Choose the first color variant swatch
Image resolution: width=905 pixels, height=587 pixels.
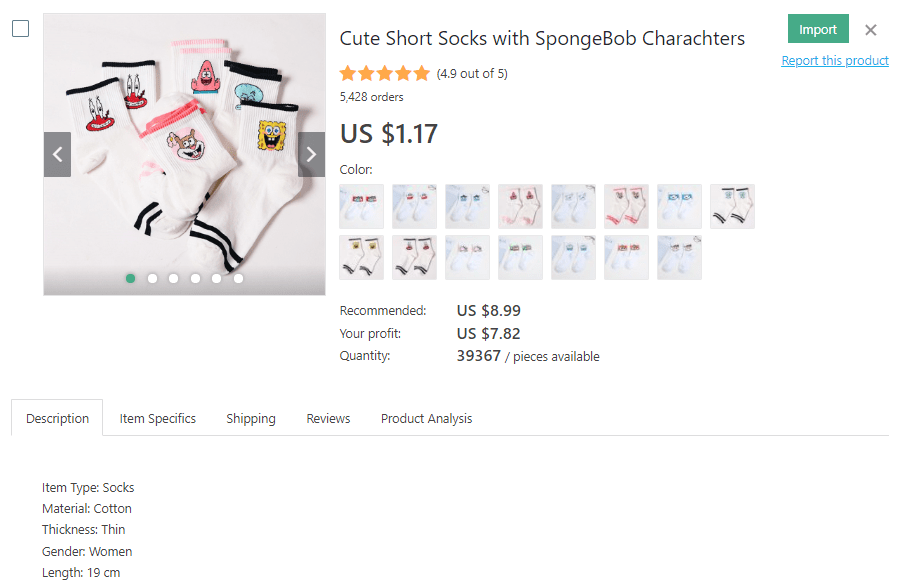tap(361, 206)
